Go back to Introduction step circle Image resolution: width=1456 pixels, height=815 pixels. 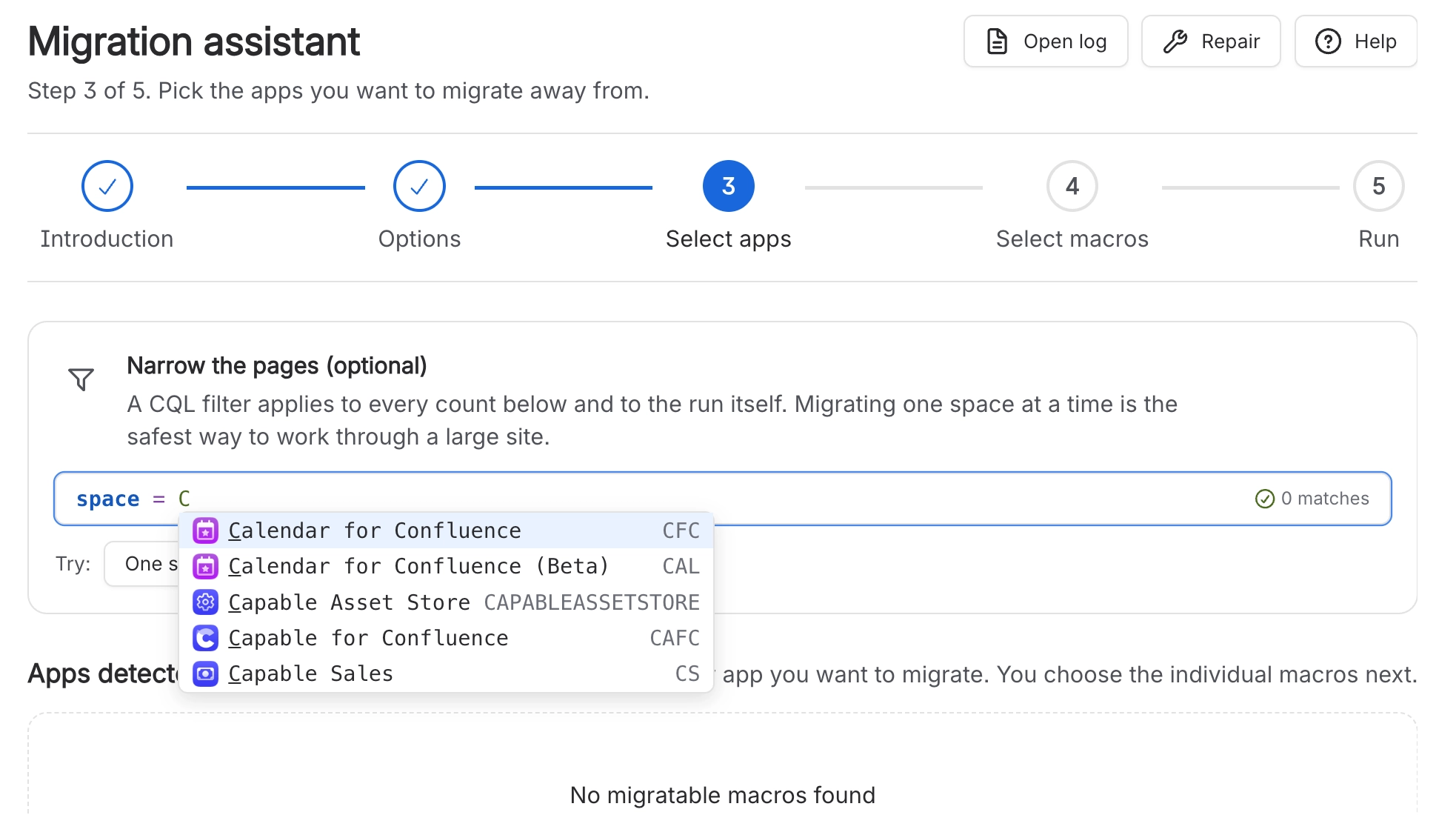click(x=107, y=186)
